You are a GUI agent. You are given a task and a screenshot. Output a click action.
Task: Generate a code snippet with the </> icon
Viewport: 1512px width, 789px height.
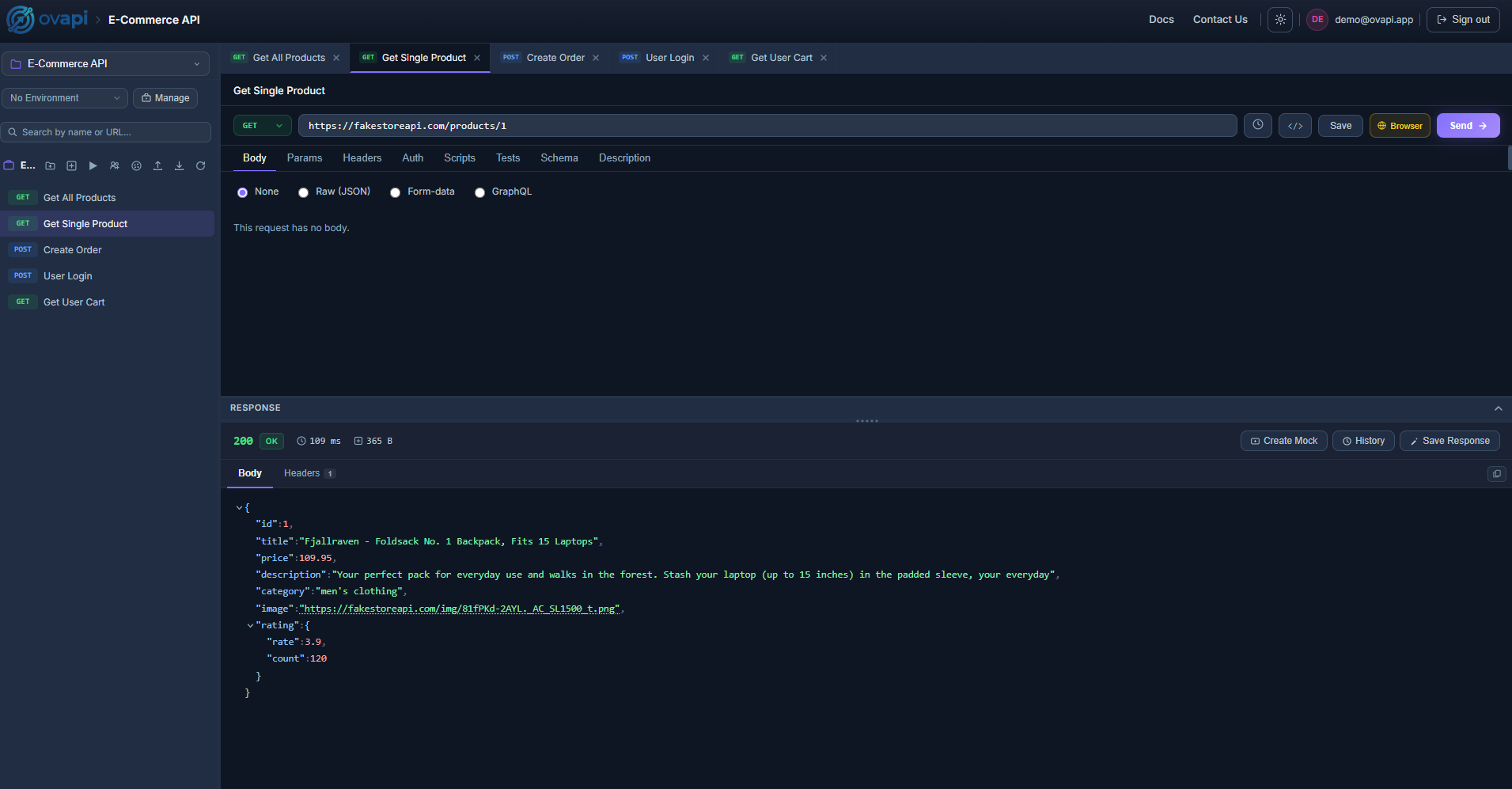[1295, 125]
